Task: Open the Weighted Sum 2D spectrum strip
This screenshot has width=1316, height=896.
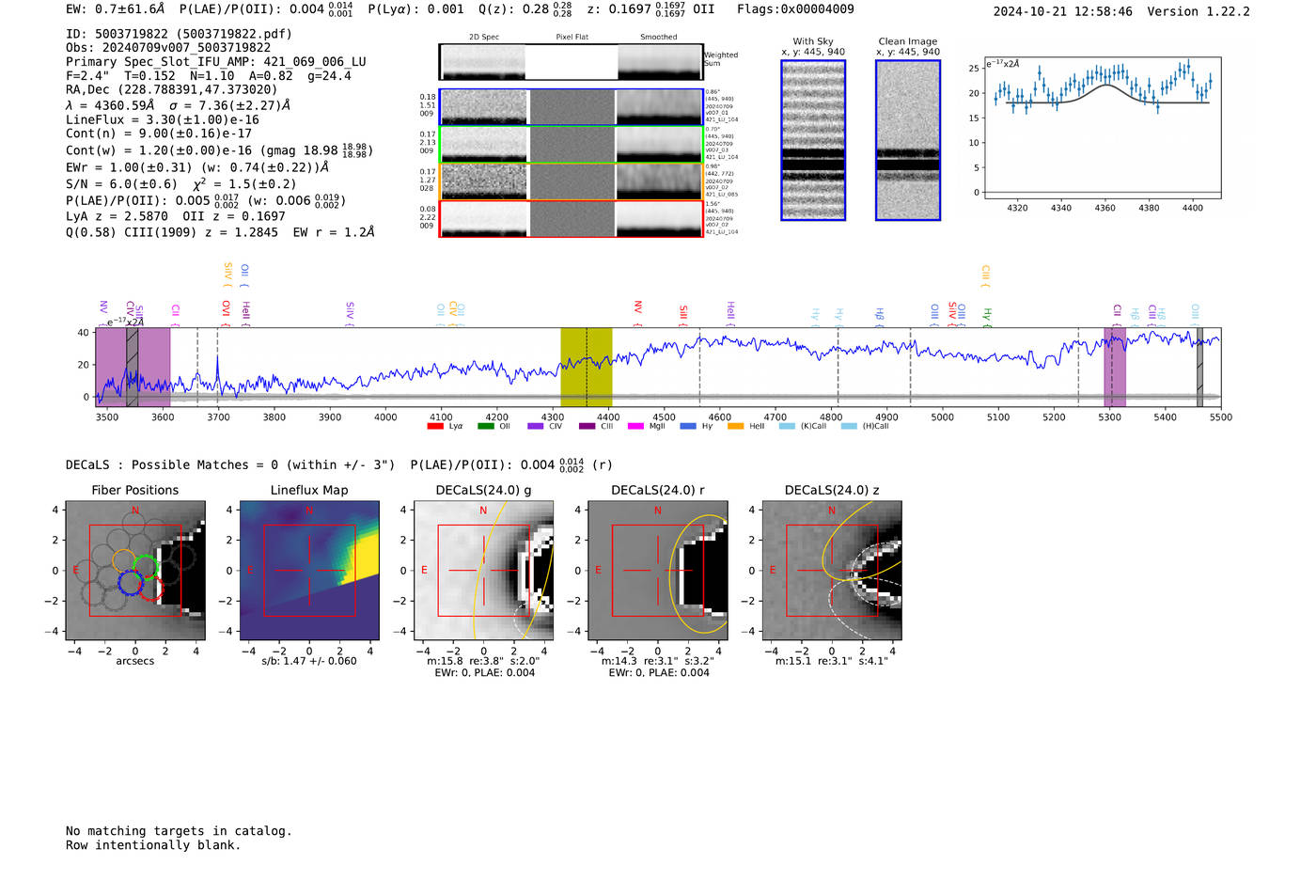Action: pos(571,62)
